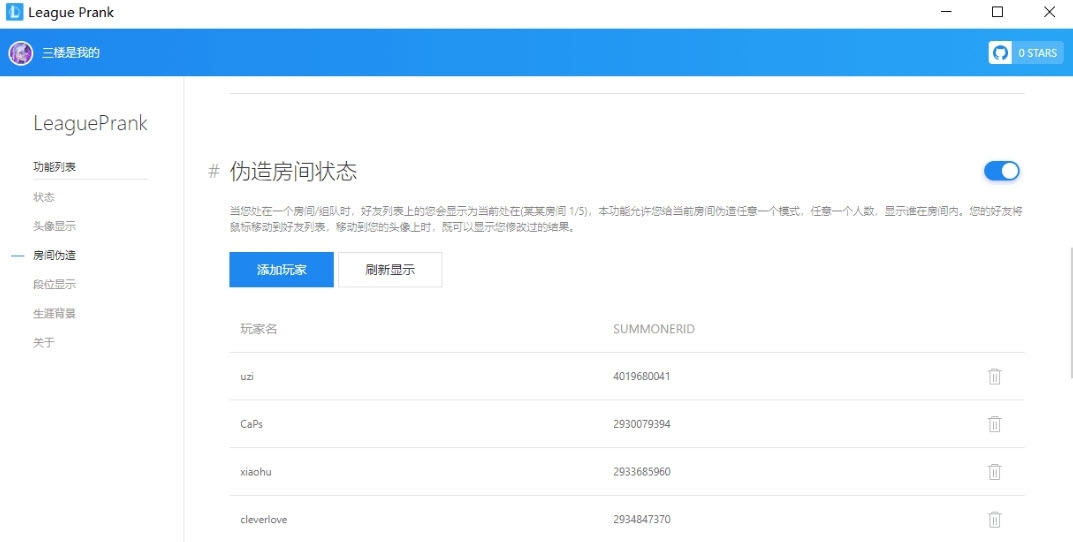The height and width of the screenshot is (542, 1073).
Task: Click the vertical scrollbar thumb
Action: click(x=1070, y=311)
